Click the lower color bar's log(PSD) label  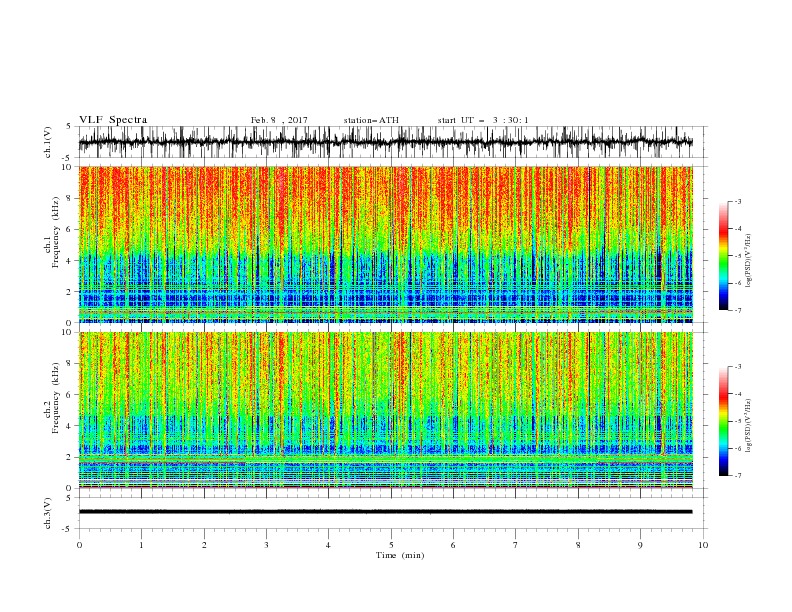pyautogui.click(x=750, y=425)
